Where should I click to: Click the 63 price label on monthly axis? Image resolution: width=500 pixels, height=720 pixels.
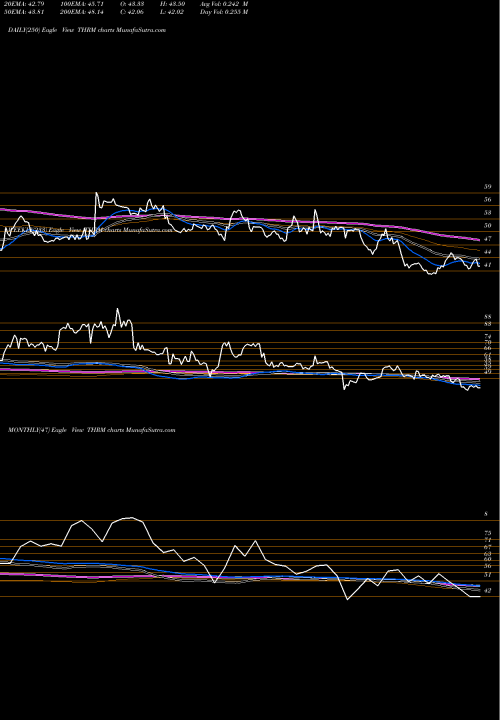click(488, 553)
